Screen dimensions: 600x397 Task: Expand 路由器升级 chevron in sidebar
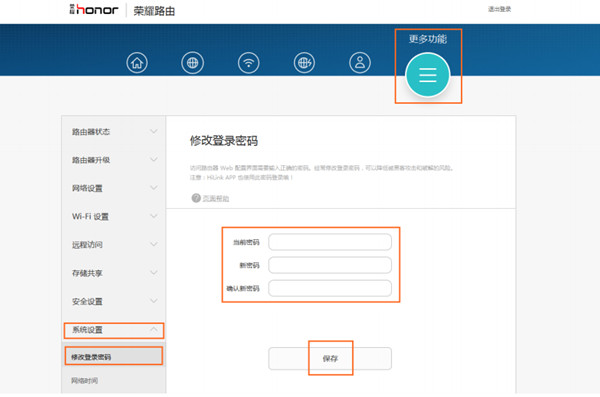tap(154, 160)
